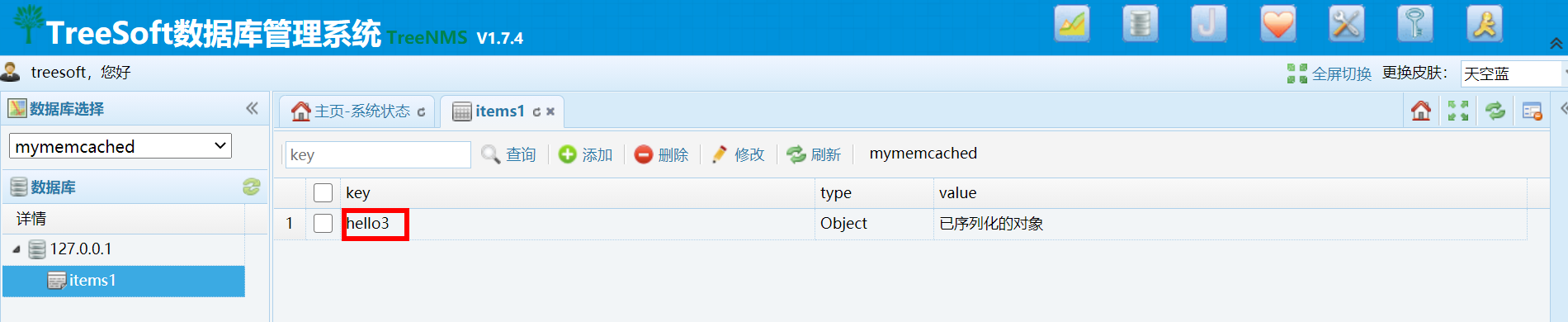Image resolution: width=1568 pixels, height=322 pixels.
Task: Click the key icon in header
Action: coord(1415,24)
